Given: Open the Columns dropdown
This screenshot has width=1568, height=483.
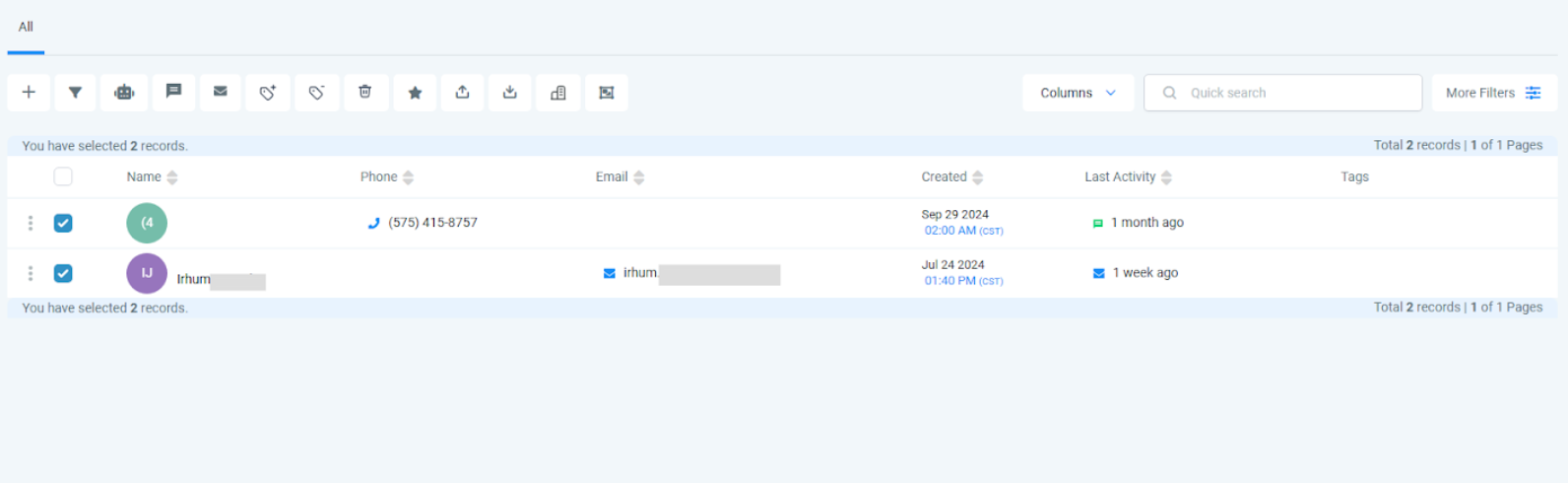Looking at the screenshot, I should coord(1078,93).
